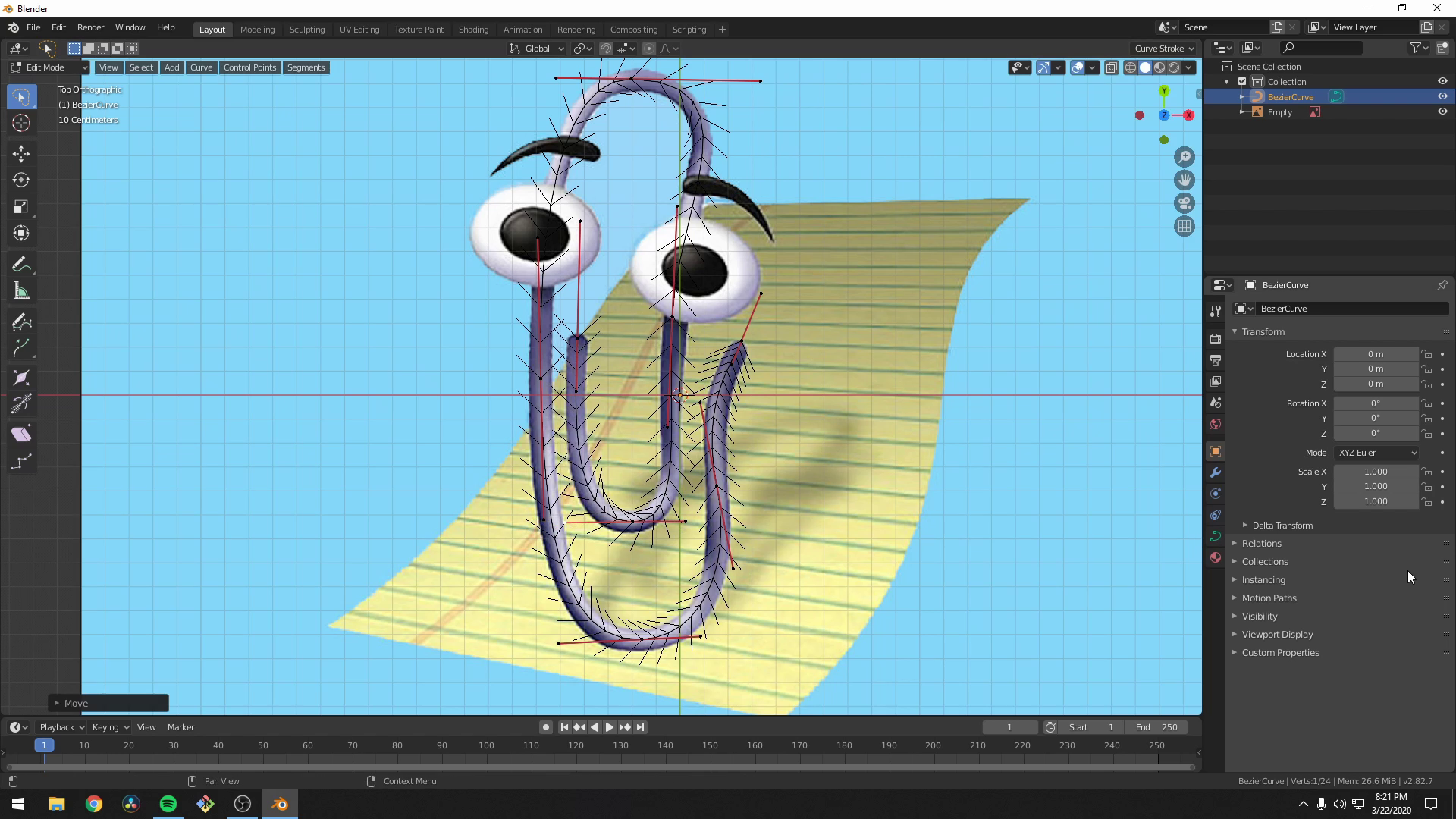Open Chrome from the taskbar
Viewport: 1456px width, 819px height.
(x=94, y=804)
